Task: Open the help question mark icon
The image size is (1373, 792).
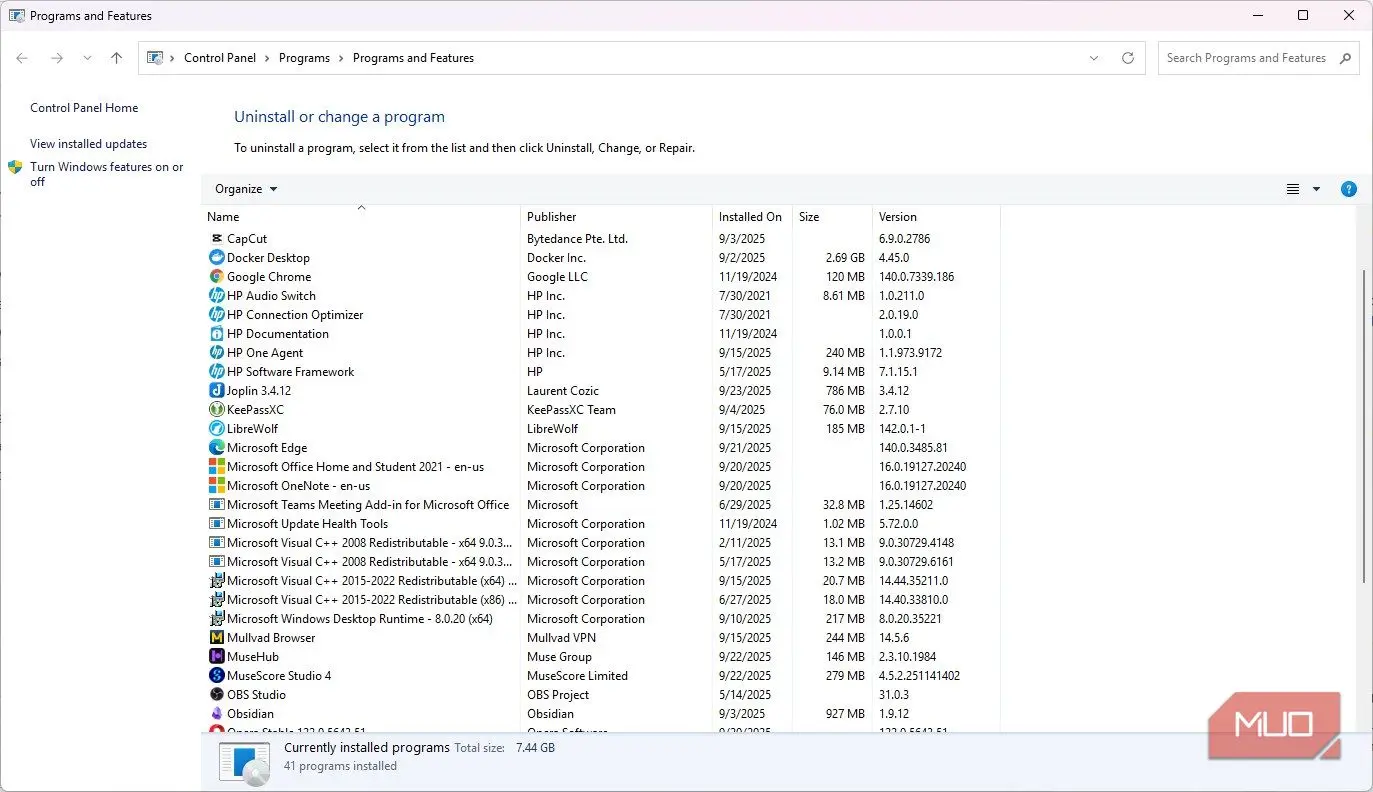Action: coord(1348,189)
